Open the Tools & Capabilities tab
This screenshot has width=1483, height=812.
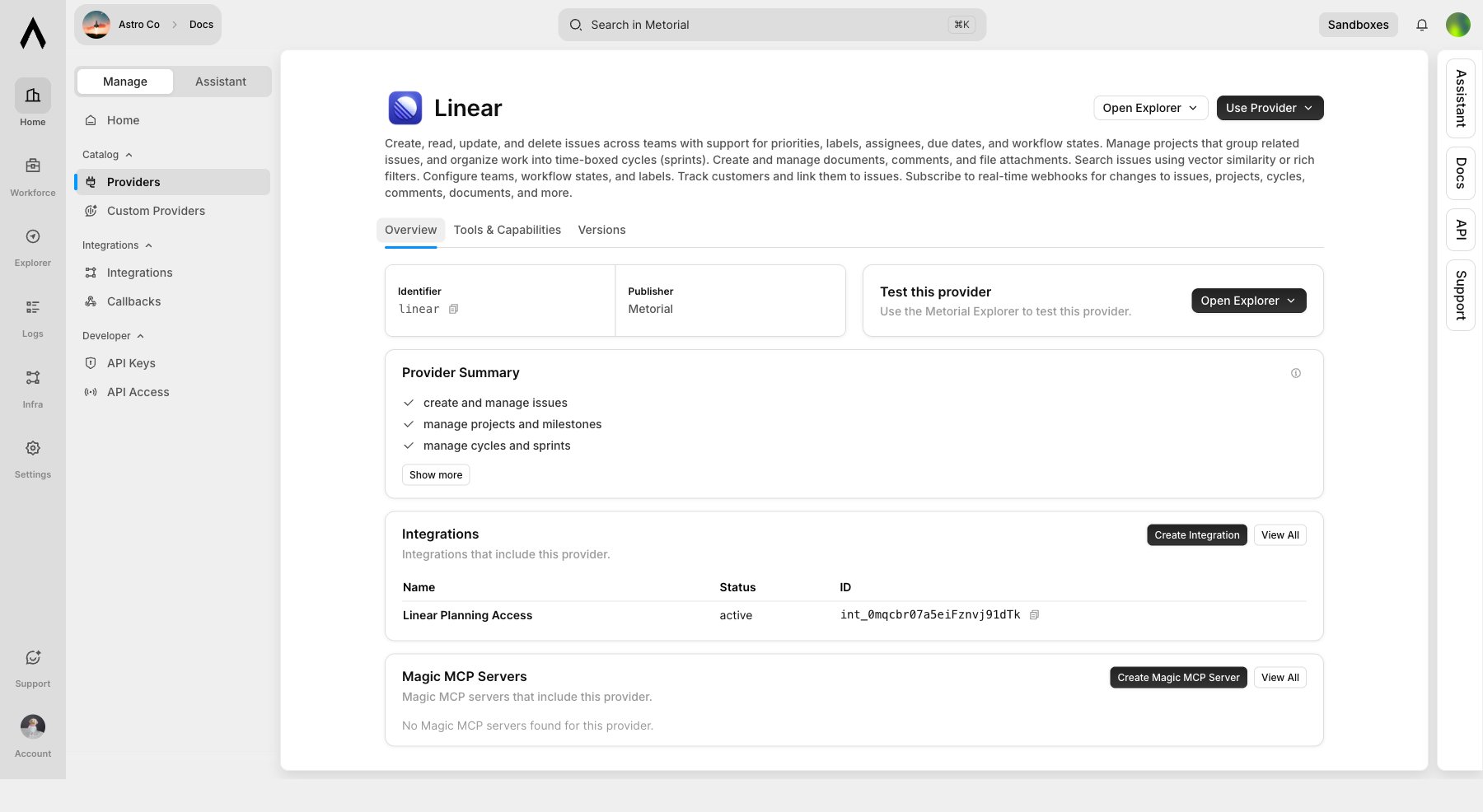(x=508, y=230)
